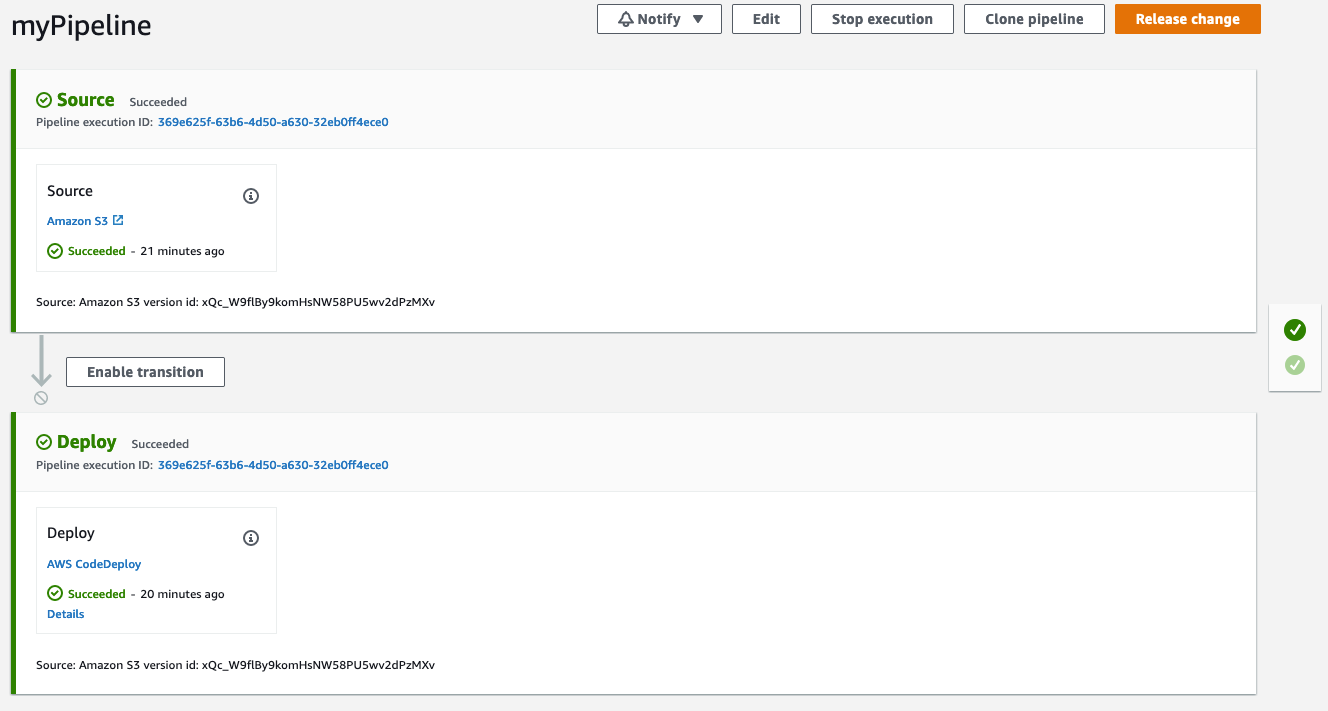Click the Succeeded status icon under Source
This screenshot has width=1328, height=711.
55,250
